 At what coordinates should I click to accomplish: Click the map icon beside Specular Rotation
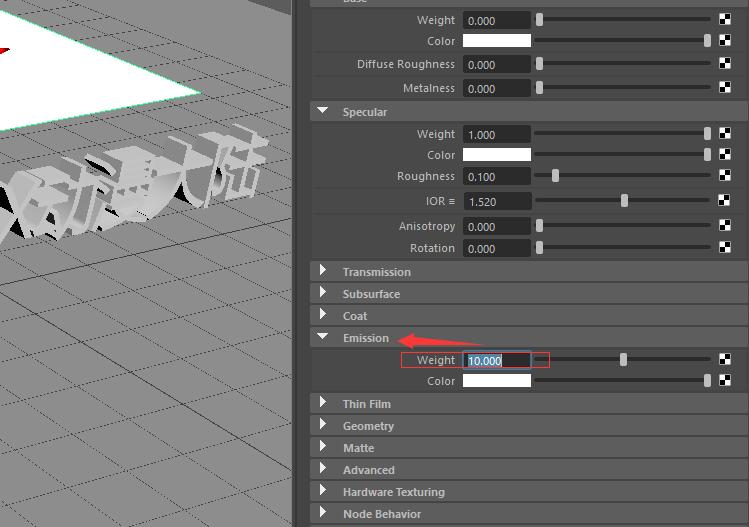point(725,248)
